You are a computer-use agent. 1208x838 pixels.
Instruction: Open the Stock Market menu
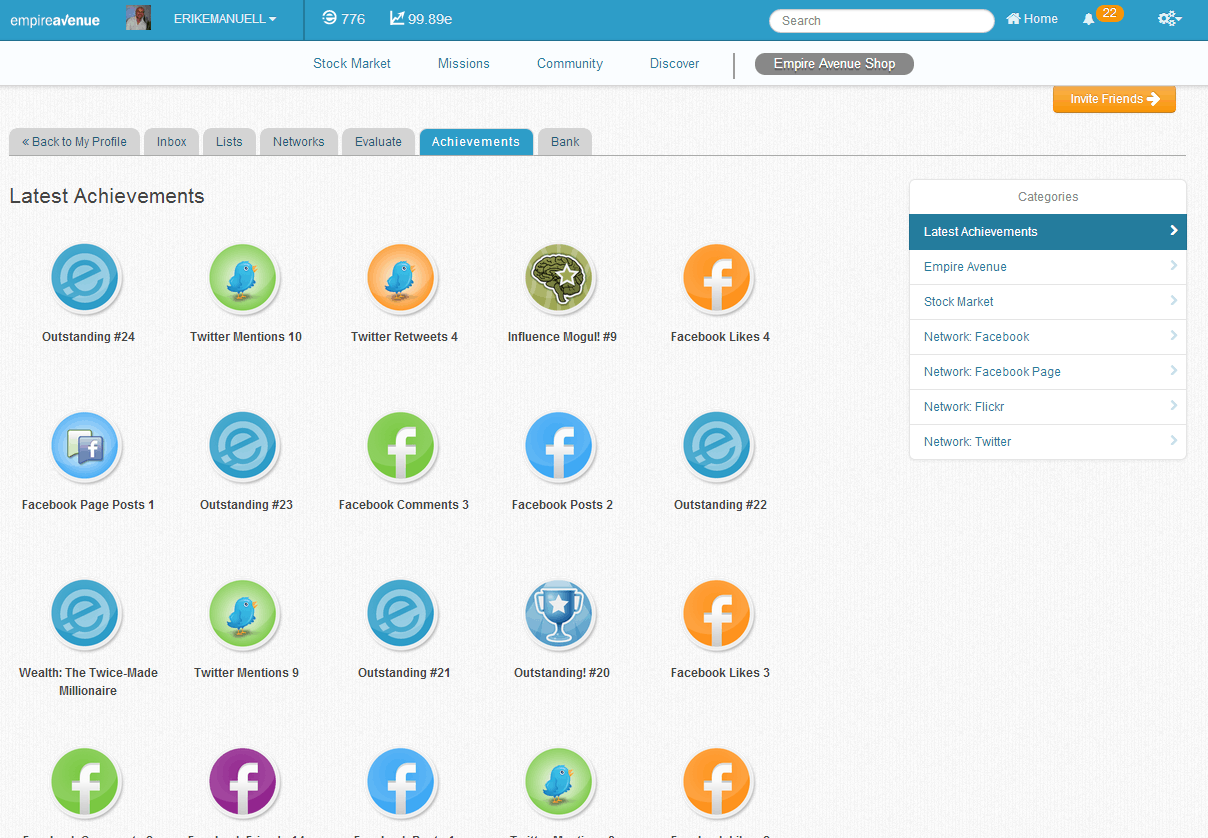pyautogui.click(x=352, y=63)
